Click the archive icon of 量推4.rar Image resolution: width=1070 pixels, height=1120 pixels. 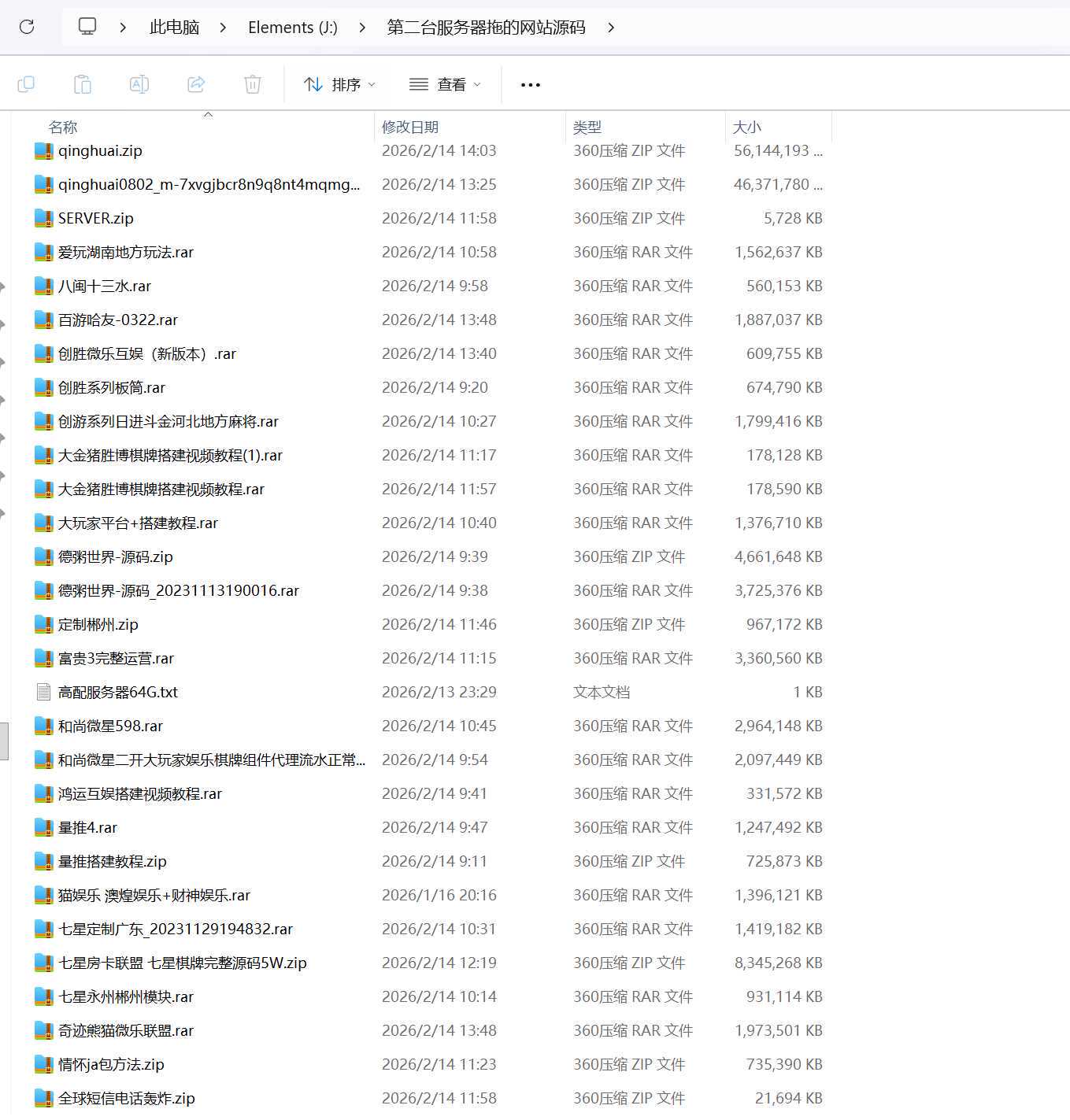click(x=44, y=828)
